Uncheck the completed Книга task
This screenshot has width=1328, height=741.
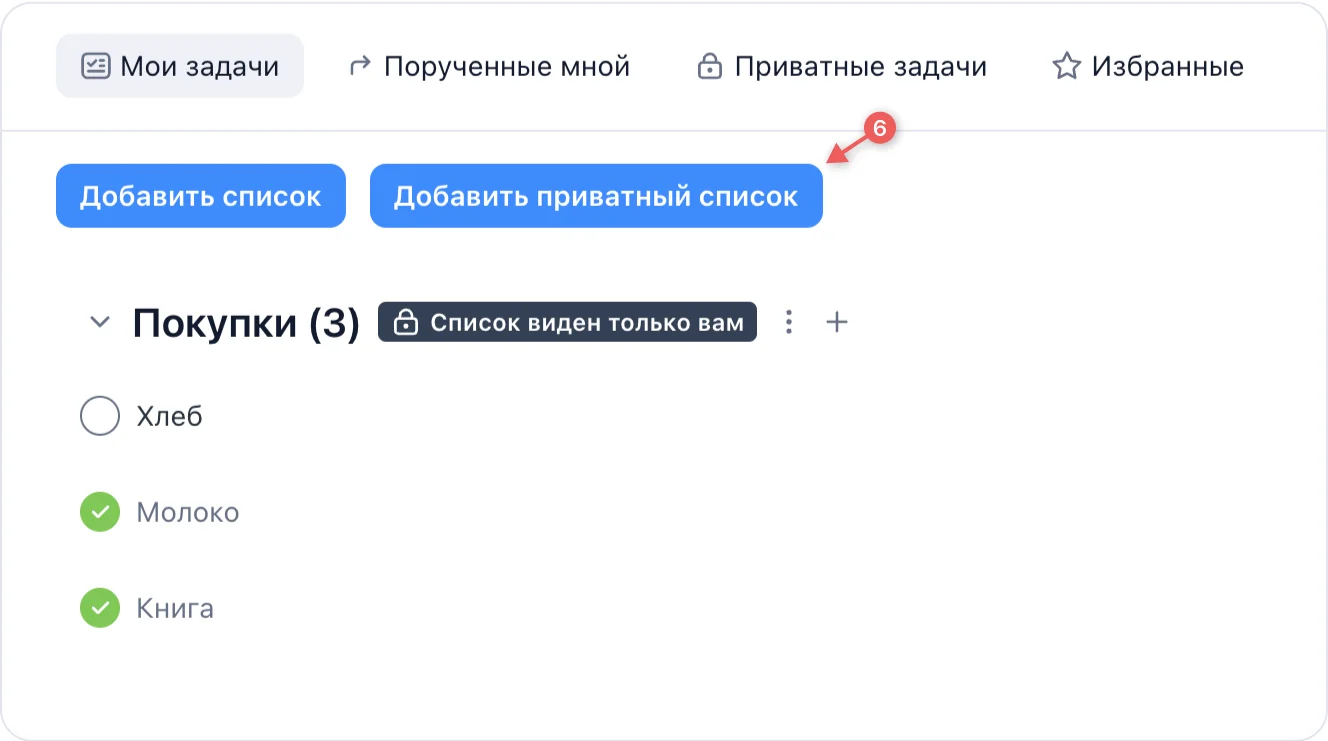(100, 608)
